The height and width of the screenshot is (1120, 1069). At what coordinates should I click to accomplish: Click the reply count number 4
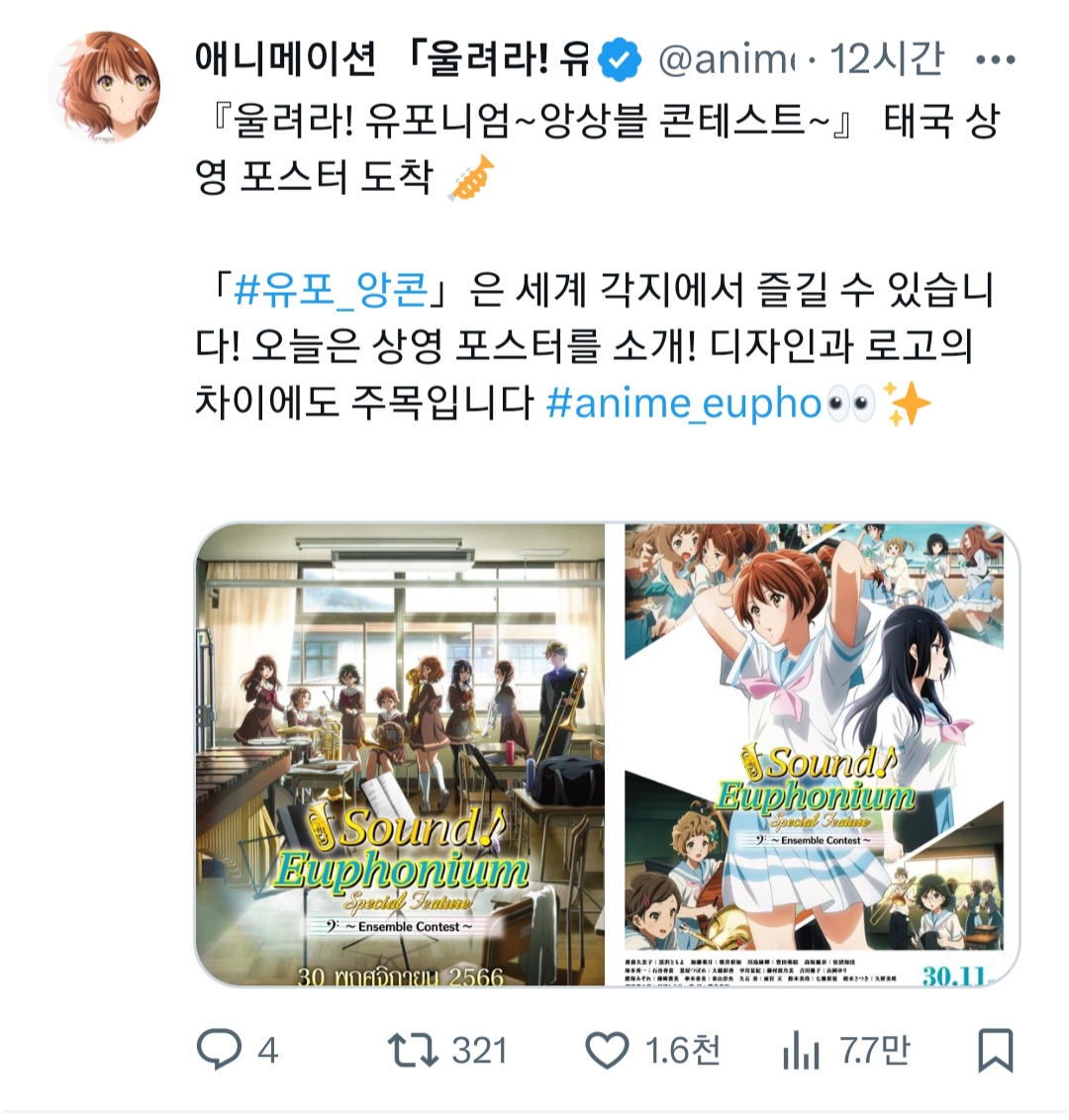coord(268,1051)
